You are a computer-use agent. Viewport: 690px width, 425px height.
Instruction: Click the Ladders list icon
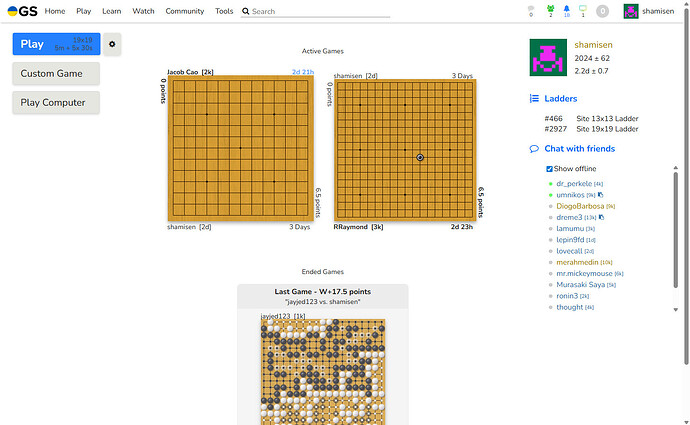(x=533, y=99)
